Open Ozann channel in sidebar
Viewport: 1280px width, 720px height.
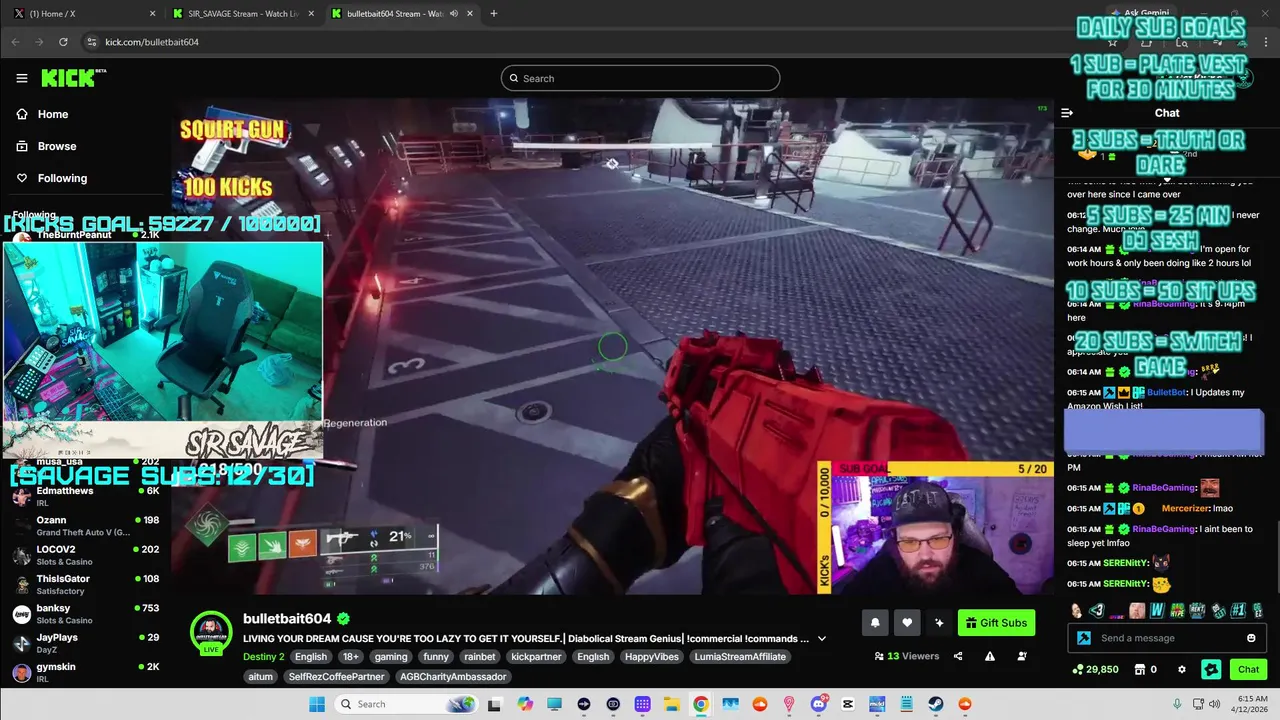point(86,526)
